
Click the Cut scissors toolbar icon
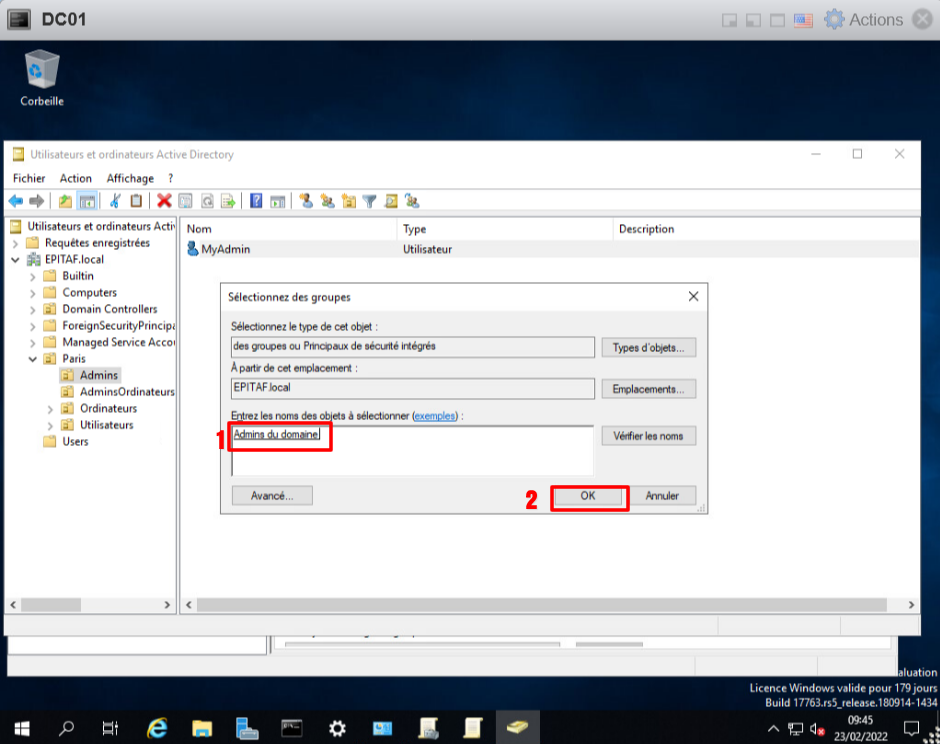tap(116, 201)
